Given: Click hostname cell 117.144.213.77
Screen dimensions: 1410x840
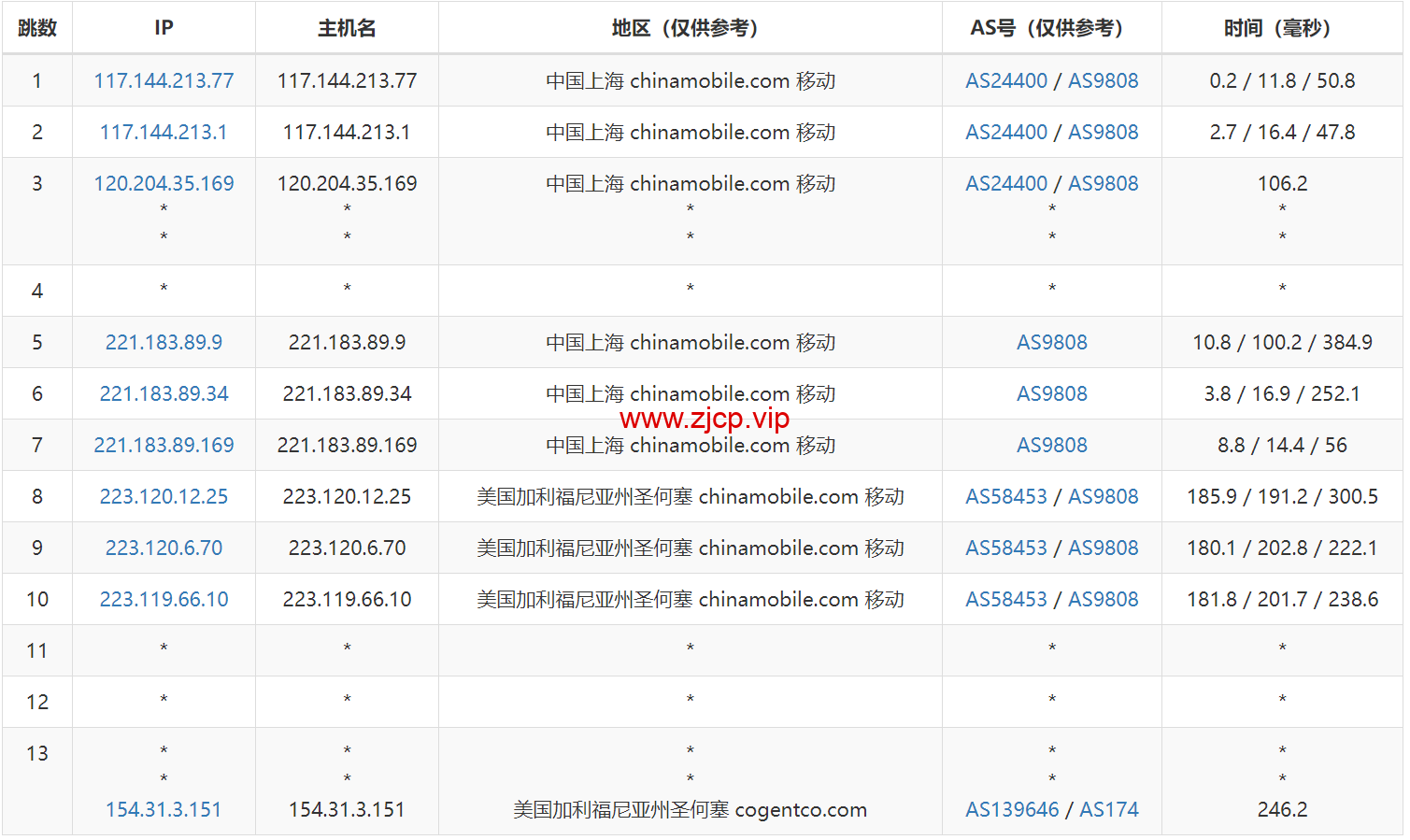Looking at the screenshot, I should pos(347,81).
